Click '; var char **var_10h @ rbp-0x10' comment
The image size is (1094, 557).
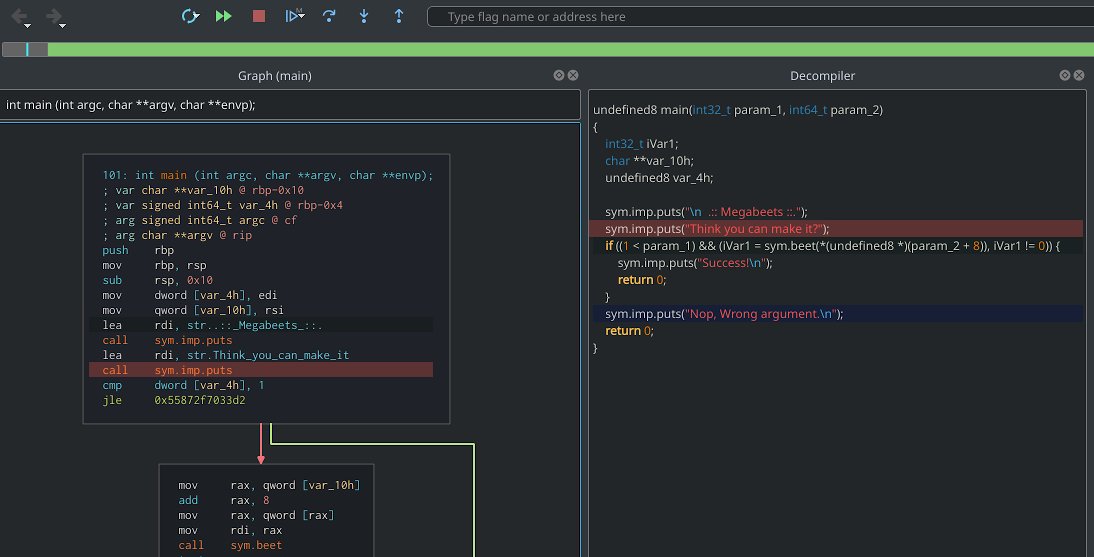(203, 190)
